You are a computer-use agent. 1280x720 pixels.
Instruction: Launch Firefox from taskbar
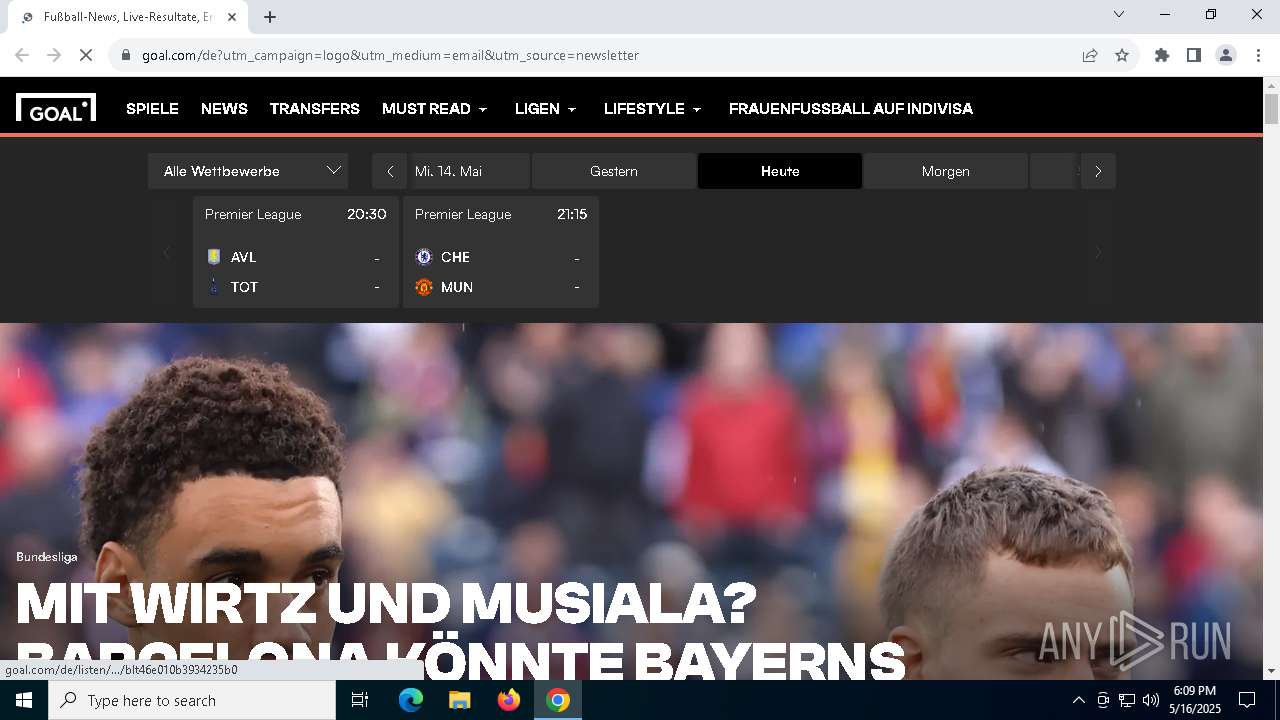(509, 700)
